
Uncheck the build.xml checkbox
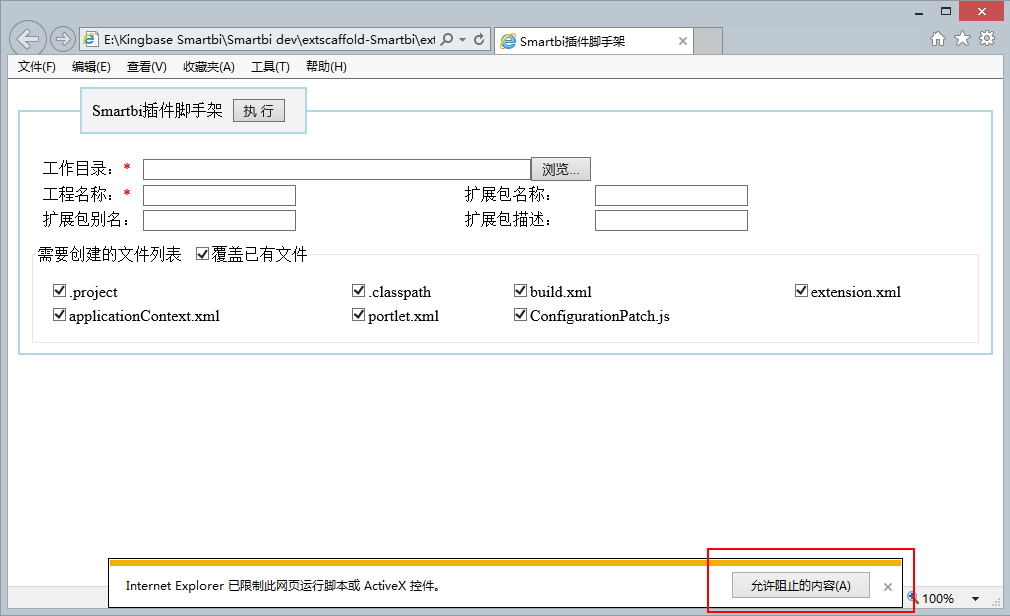(x=520, y=291)
